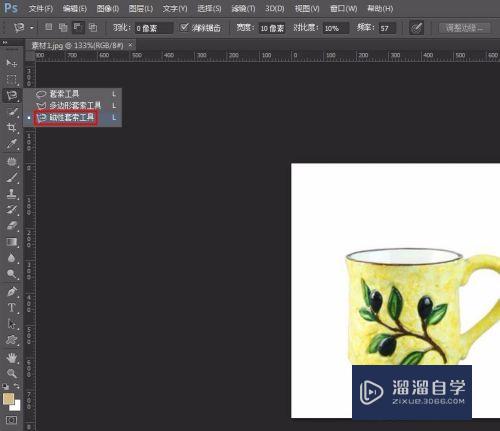Image resolution: width=500 pixels, height=431 pixels.
Task: Open the 帮助(H) menu
Action: (x=380, y=8)
